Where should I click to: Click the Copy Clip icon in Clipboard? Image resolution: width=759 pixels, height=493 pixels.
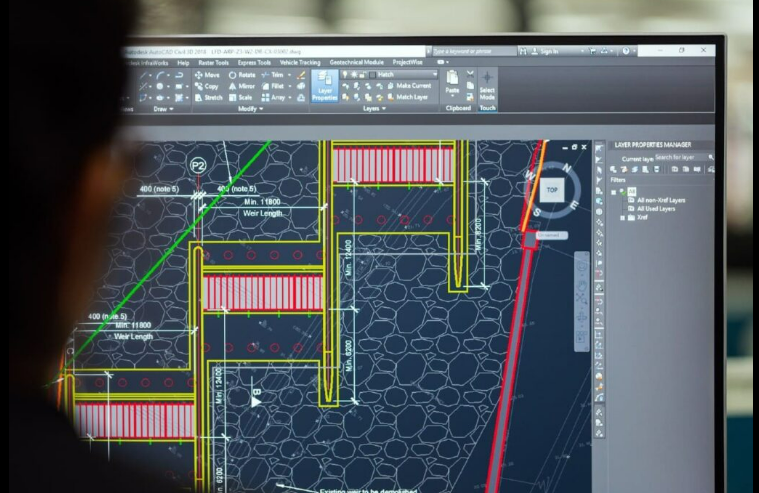[x=470, y=86]
